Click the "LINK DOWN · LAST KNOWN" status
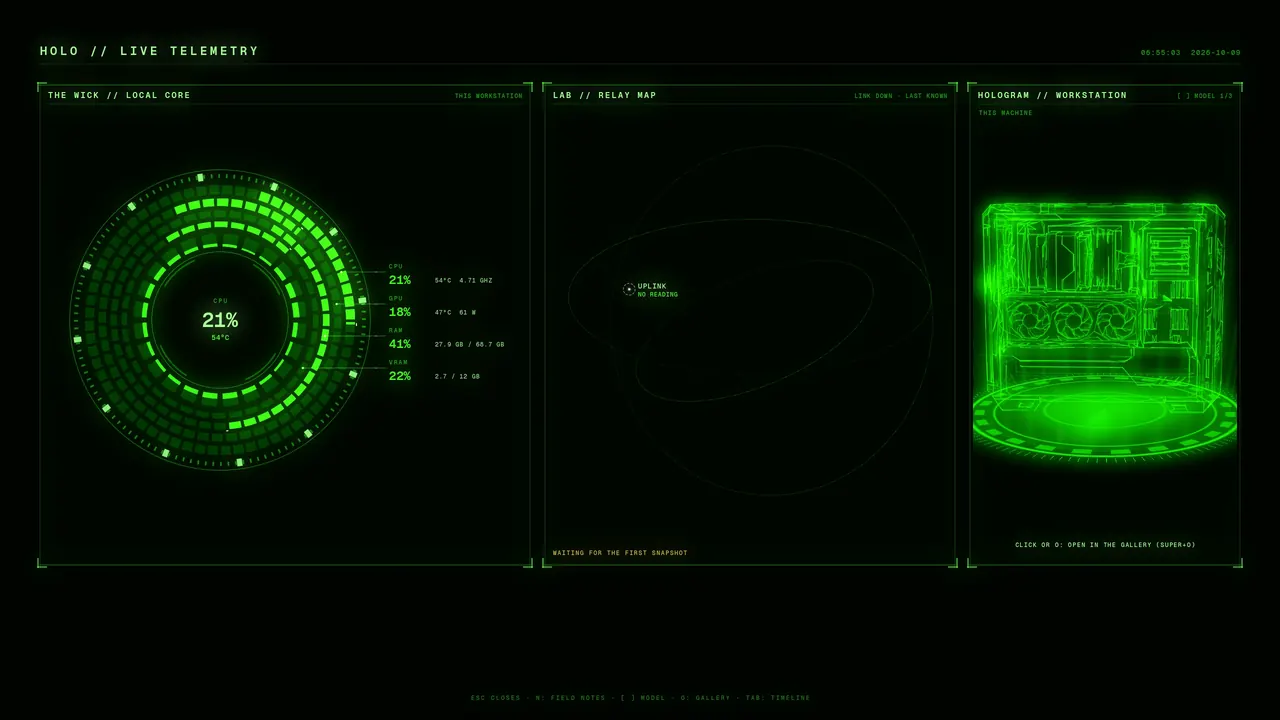 901,96
